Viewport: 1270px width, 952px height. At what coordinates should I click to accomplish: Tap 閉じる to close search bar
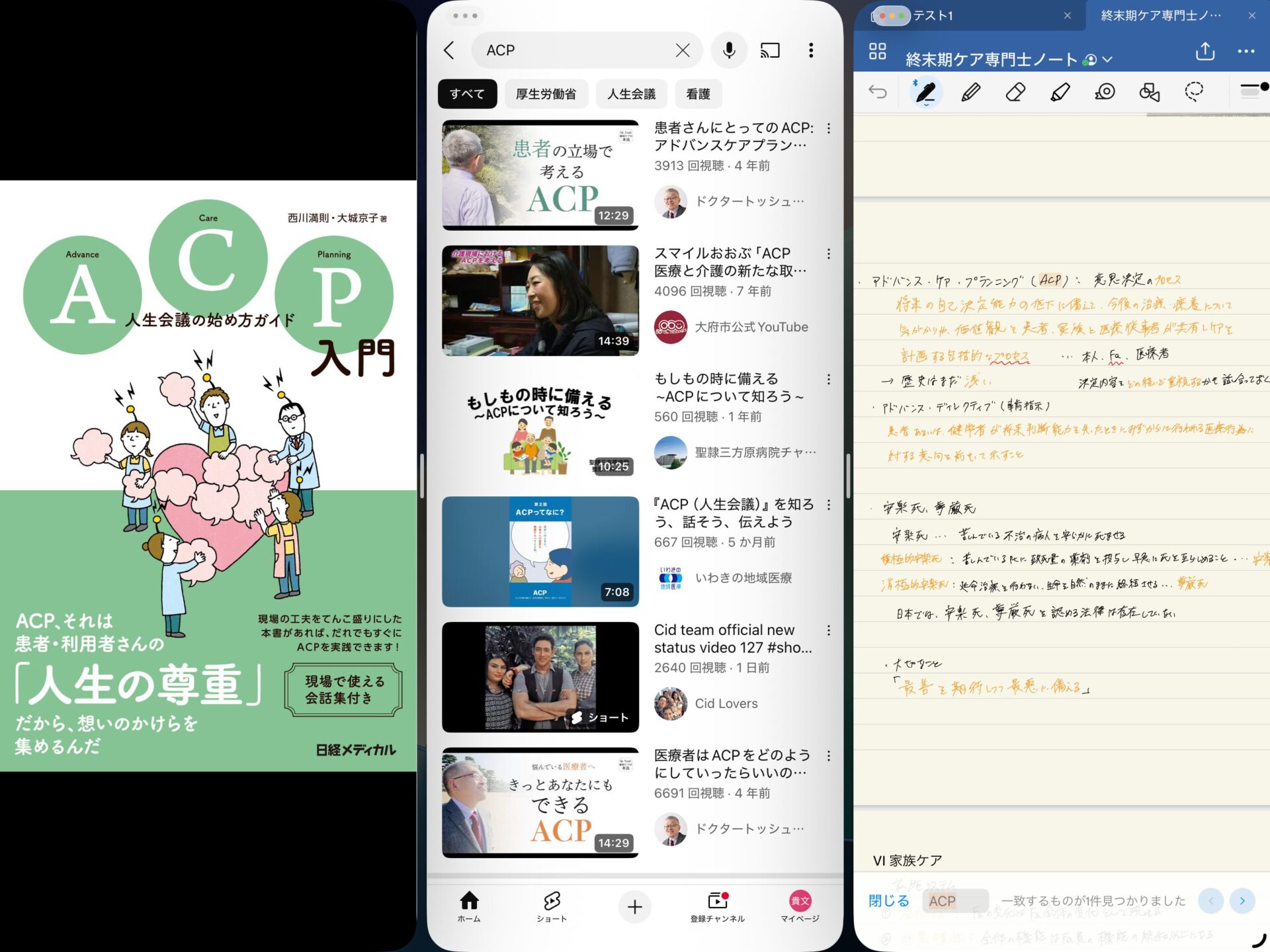pos(888,900)
